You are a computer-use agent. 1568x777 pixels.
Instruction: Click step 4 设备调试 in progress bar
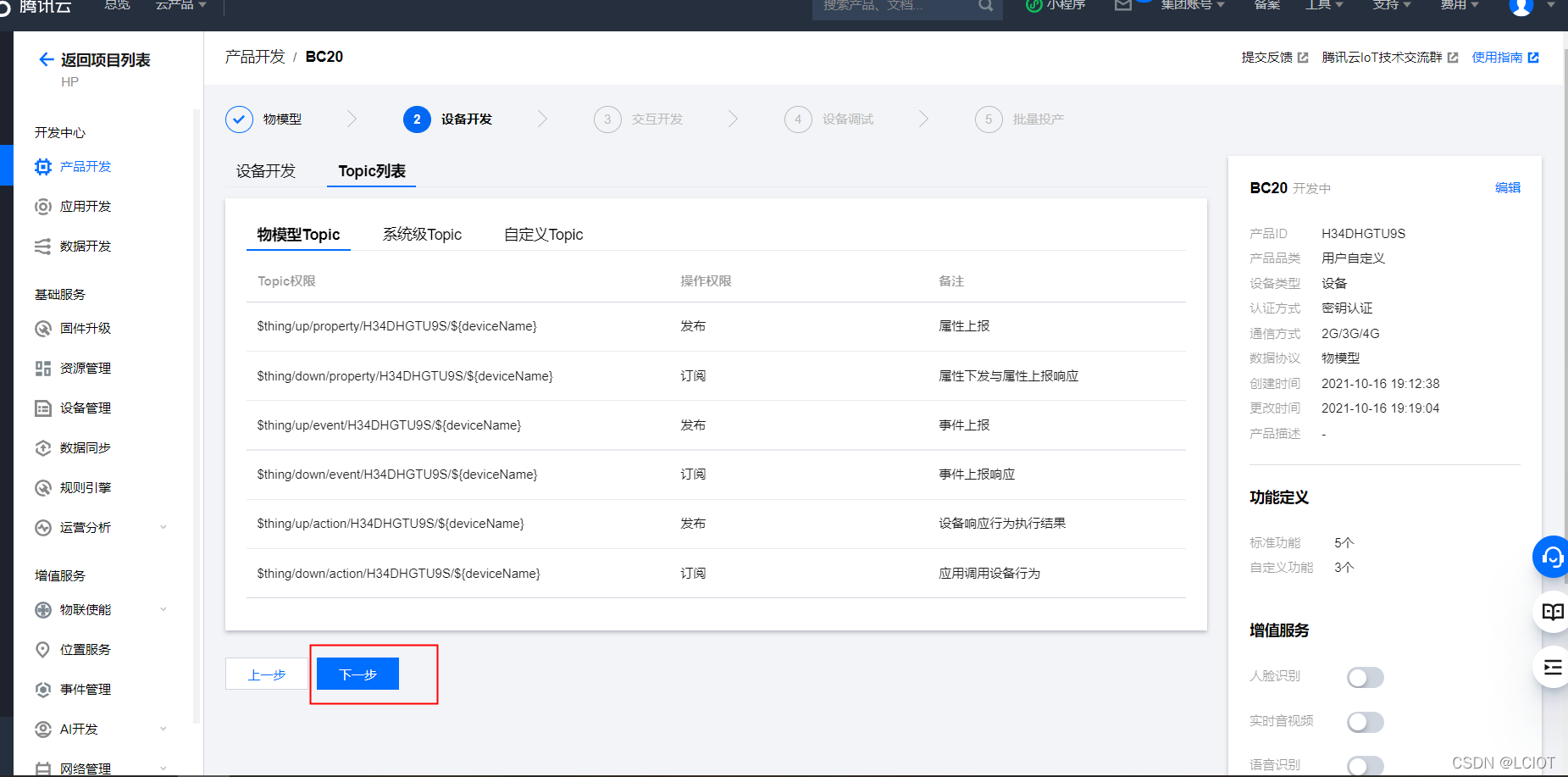pos(829,119)
